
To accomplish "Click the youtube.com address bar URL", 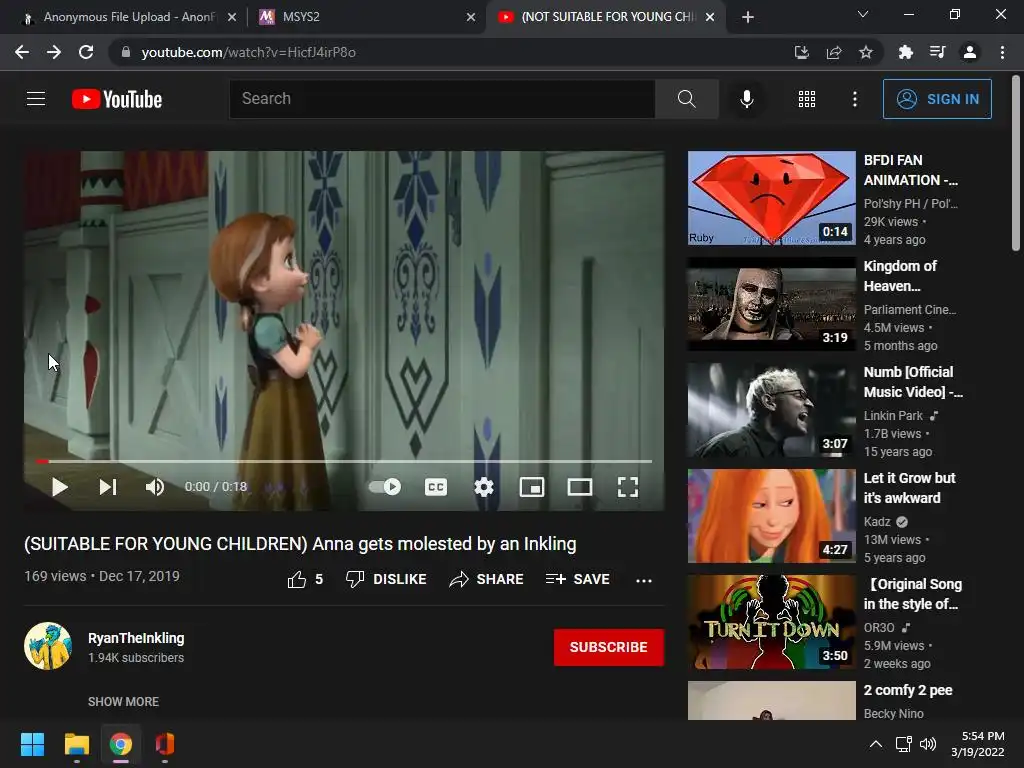I will click(x=248, y=52).
